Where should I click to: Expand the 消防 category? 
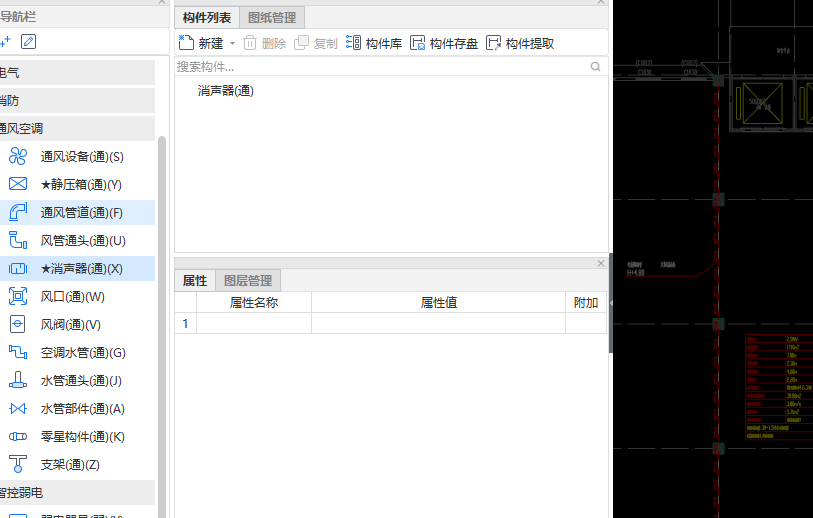coord(77,100)
